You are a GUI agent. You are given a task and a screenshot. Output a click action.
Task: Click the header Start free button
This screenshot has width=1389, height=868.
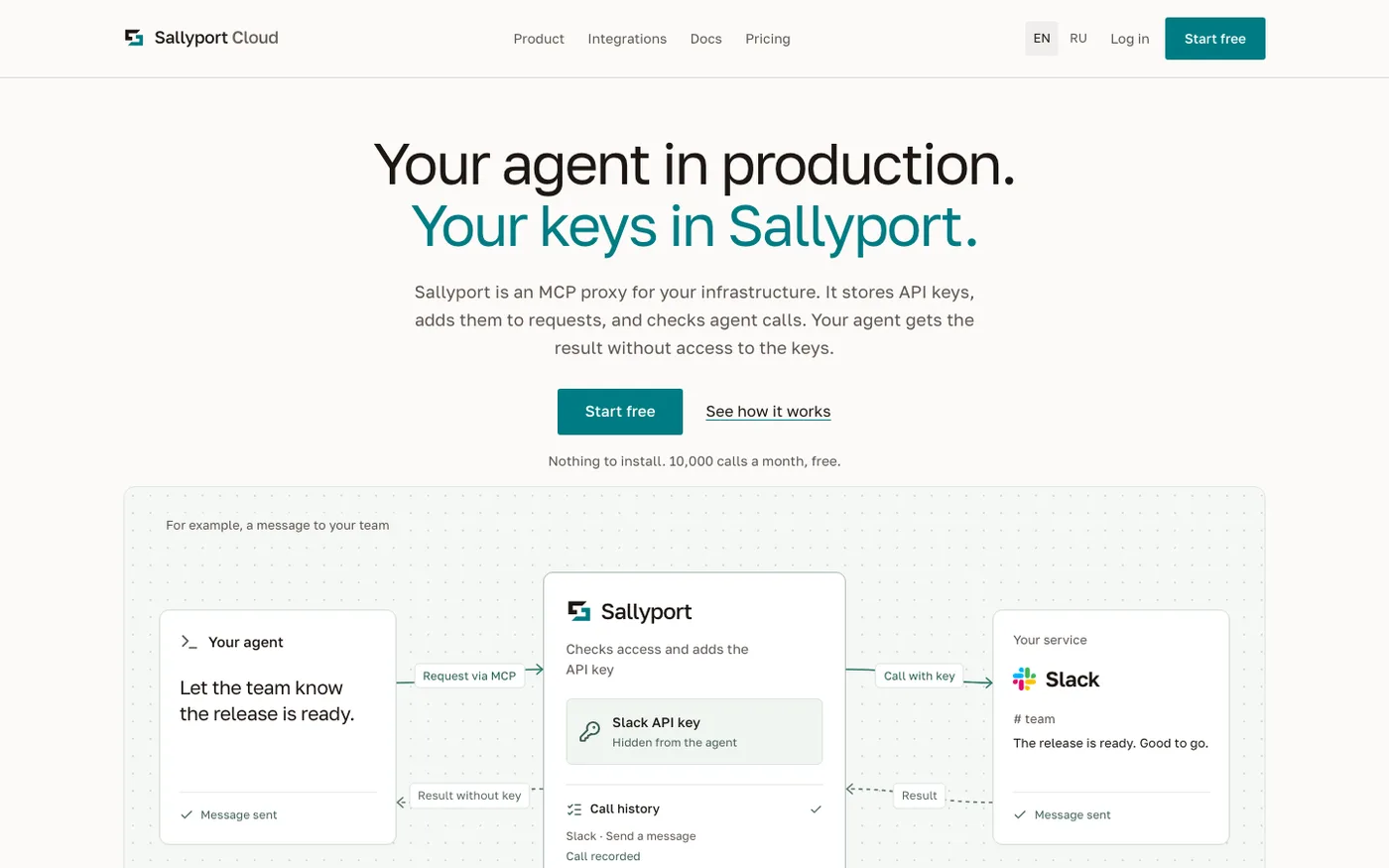(x=1214, y=39)
